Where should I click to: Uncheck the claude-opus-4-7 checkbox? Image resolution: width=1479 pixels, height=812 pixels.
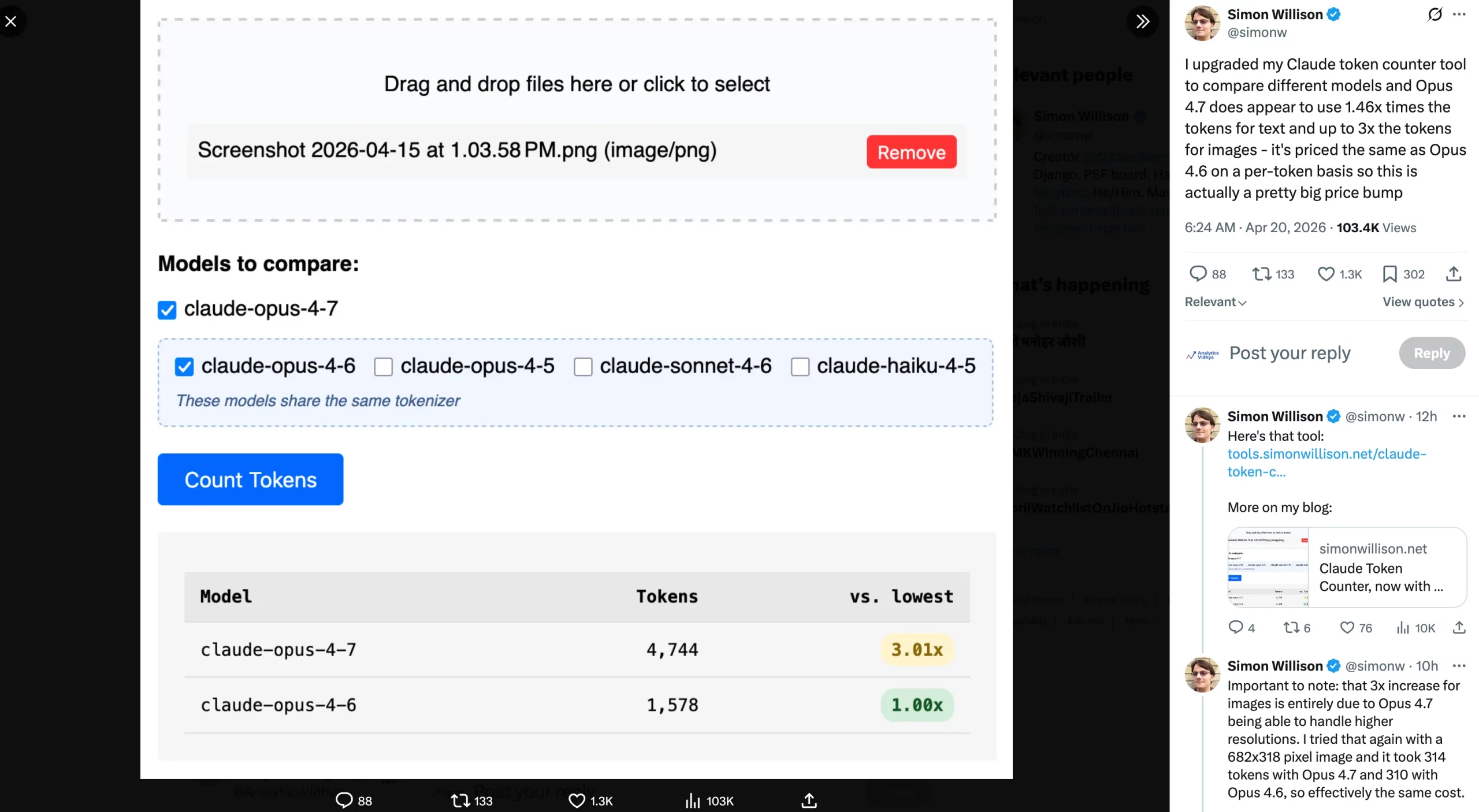[167, 310]
